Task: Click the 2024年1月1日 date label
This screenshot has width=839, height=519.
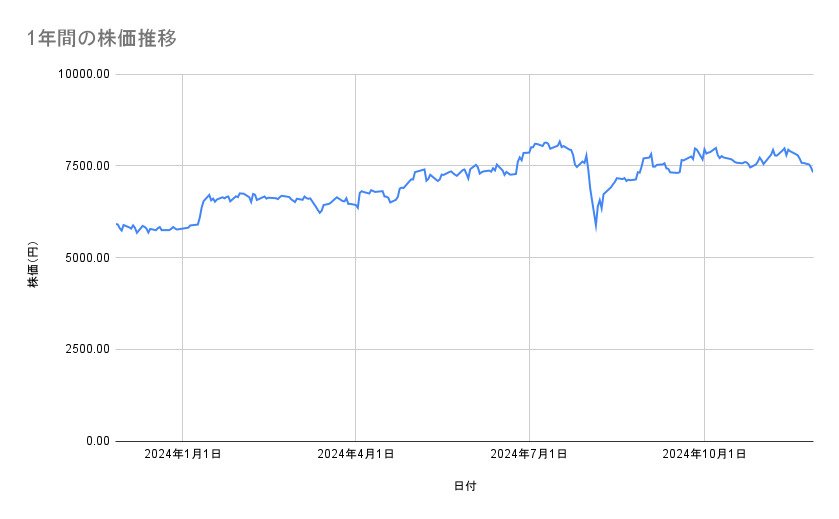Action: click(182, 454)
